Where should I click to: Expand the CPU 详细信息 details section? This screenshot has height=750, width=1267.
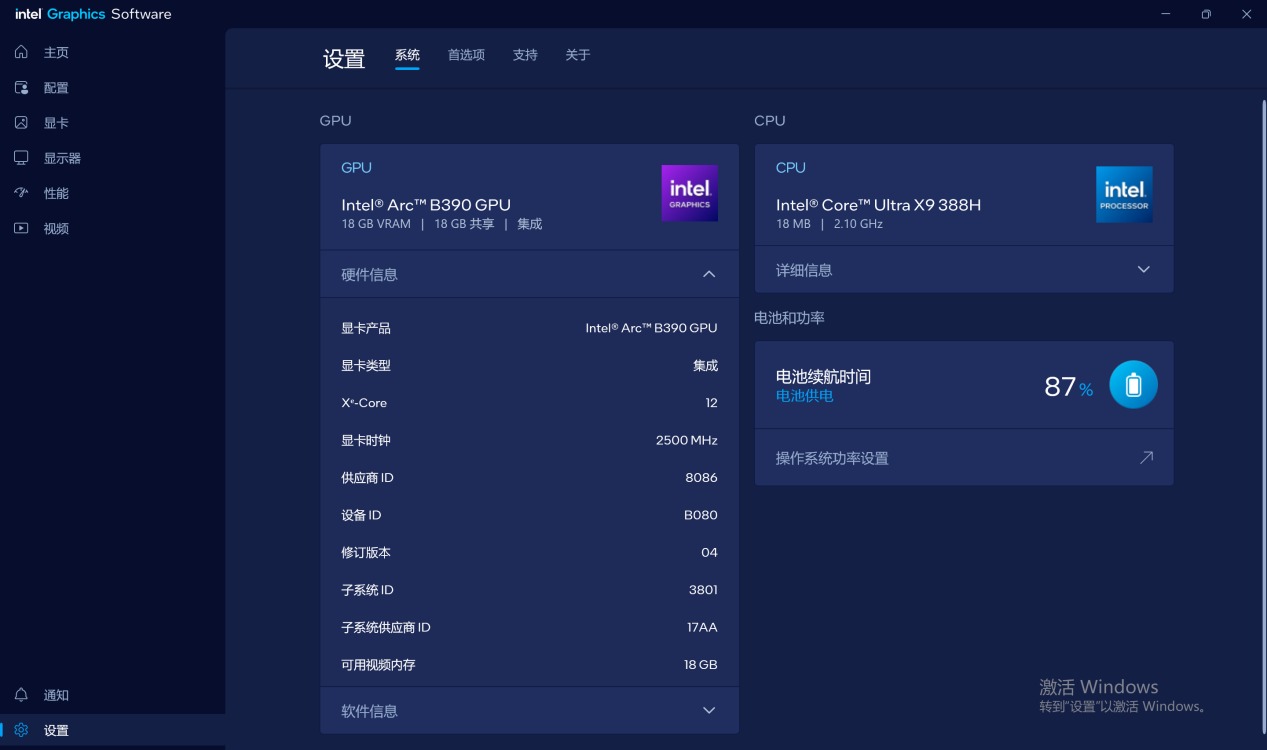(x=1144, y=270)
